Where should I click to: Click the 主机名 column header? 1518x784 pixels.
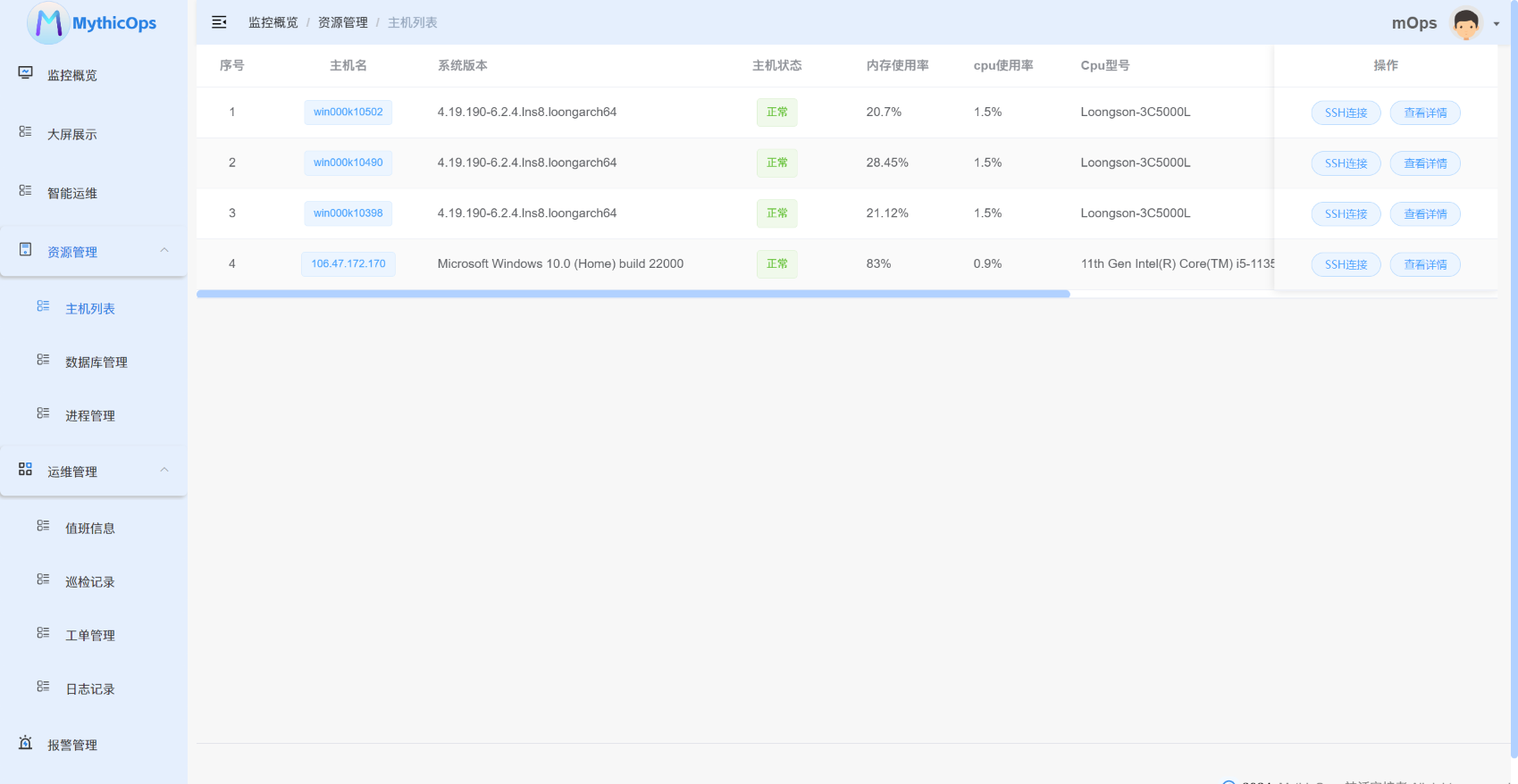tap(348, 65)
